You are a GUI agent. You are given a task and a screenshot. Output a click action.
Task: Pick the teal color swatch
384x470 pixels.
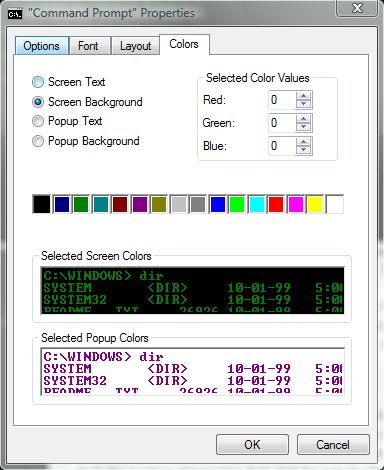pyautogui.click(x=101, y=204)
